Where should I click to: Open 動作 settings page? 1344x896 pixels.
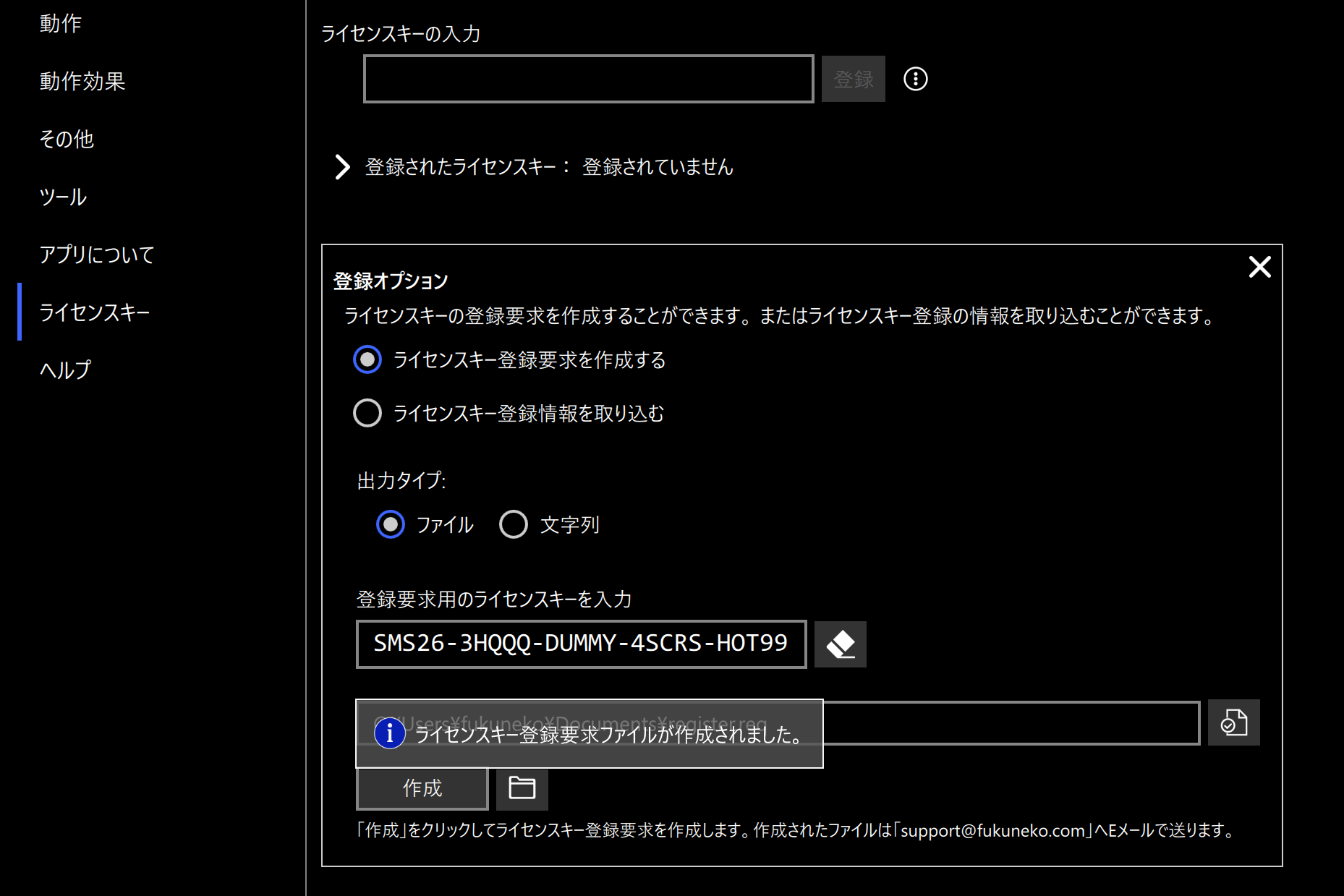coord(61,23)
